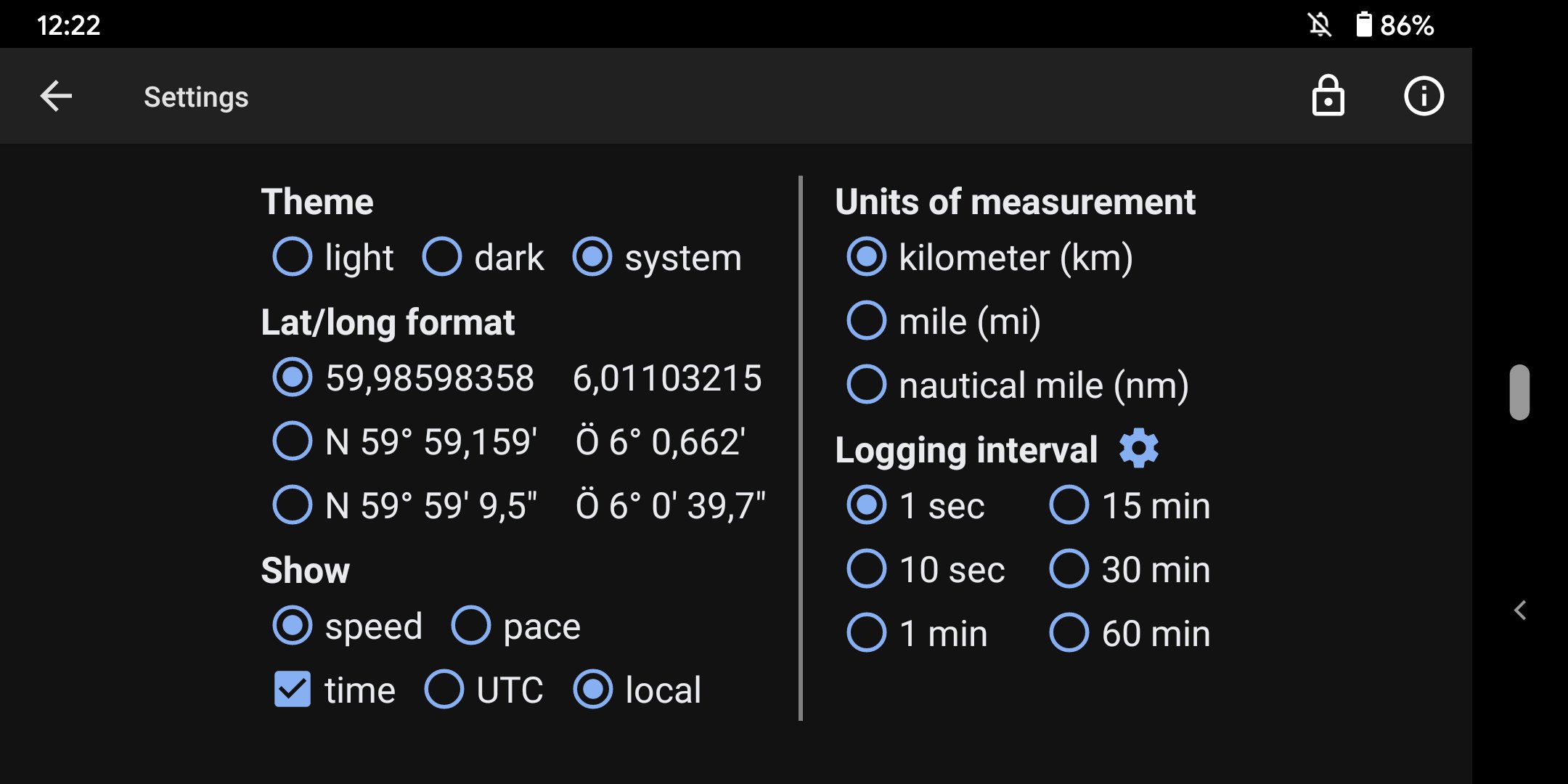Uncheck the time display checkbox
Viewport: 1568px width, 784px height.
[x=293, y=690]
